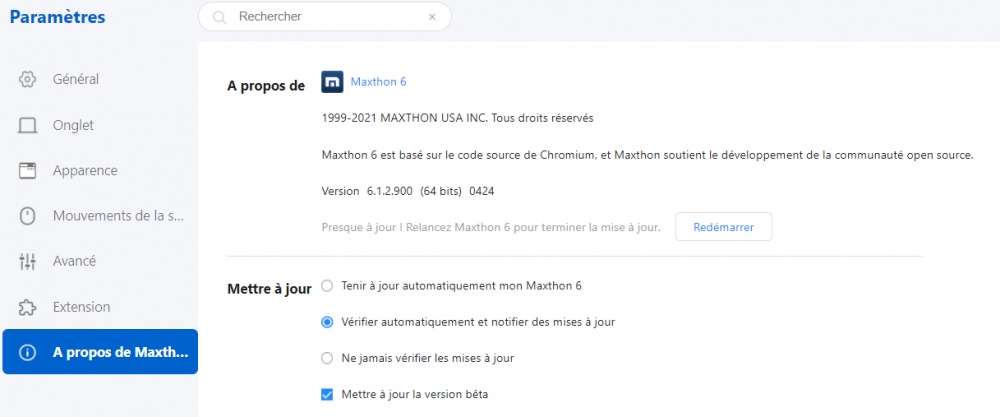The height and width of the screenshot is (417, 1000).
Task: Click the A propos info icon
Action: (x=28, y=353)
